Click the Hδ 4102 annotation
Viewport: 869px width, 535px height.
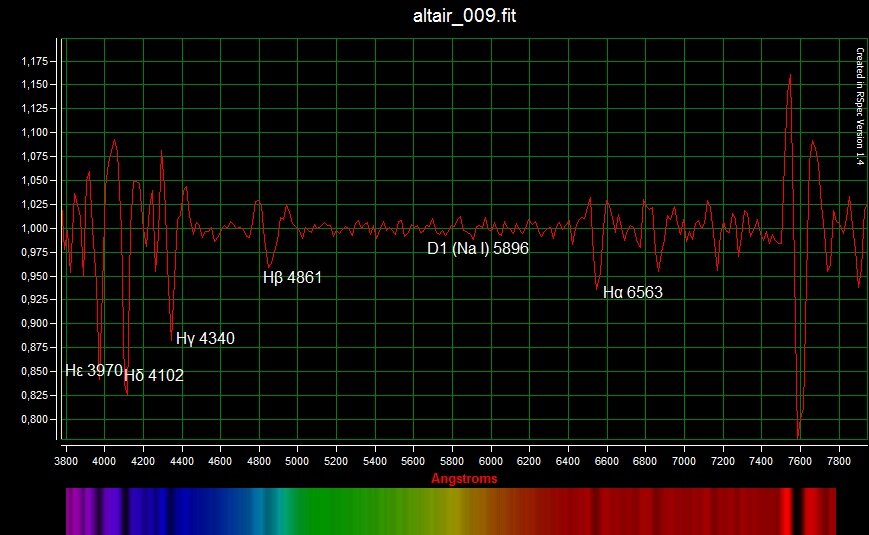154,375
